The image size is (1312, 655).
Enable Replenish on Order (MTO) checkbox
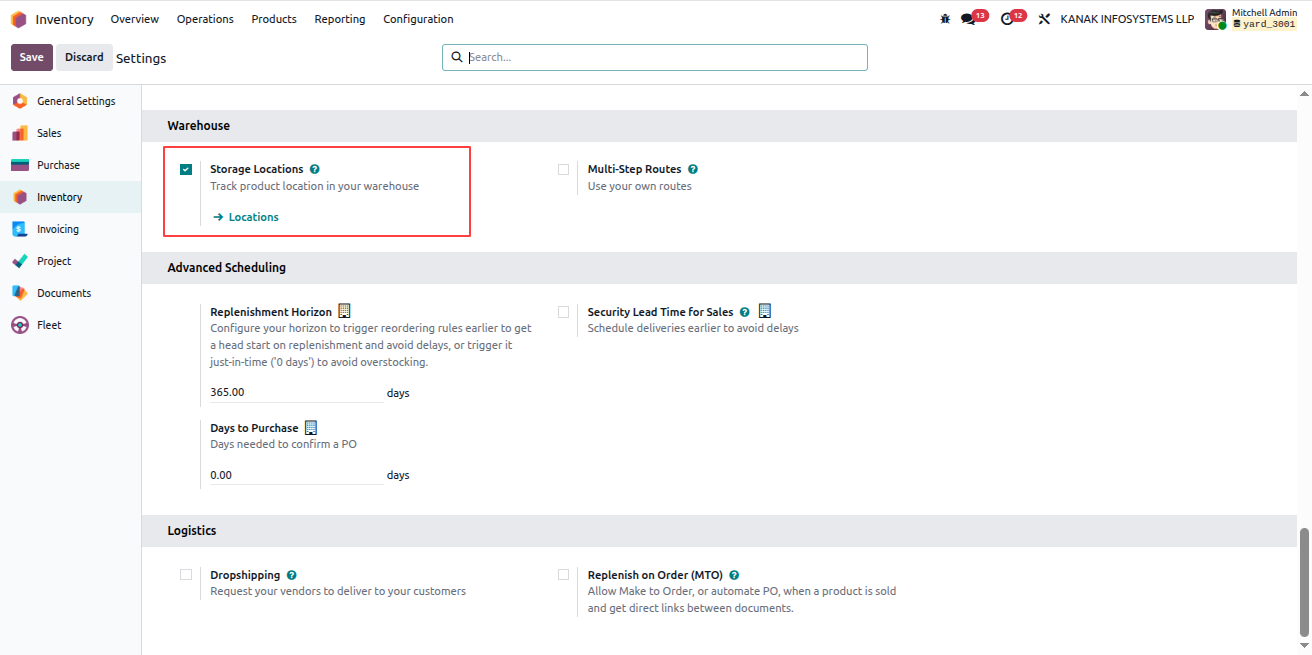pos(564,575)
